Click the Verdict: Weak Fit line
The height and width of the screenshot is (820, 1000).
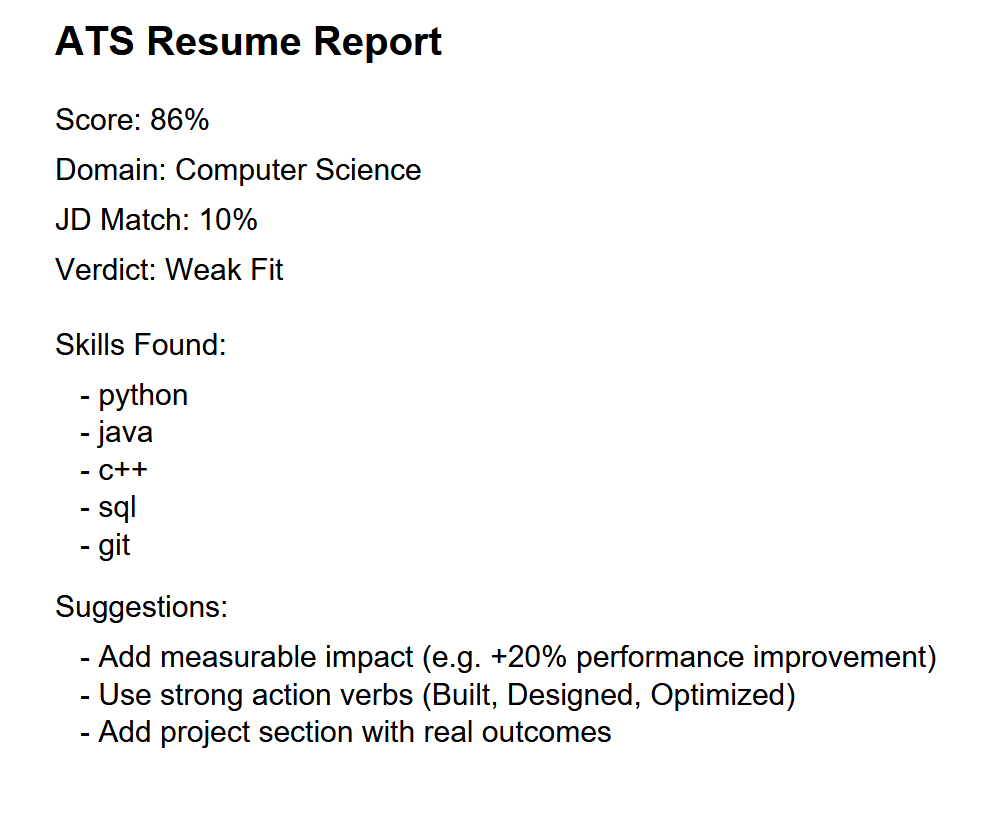[x=169, y=270]
